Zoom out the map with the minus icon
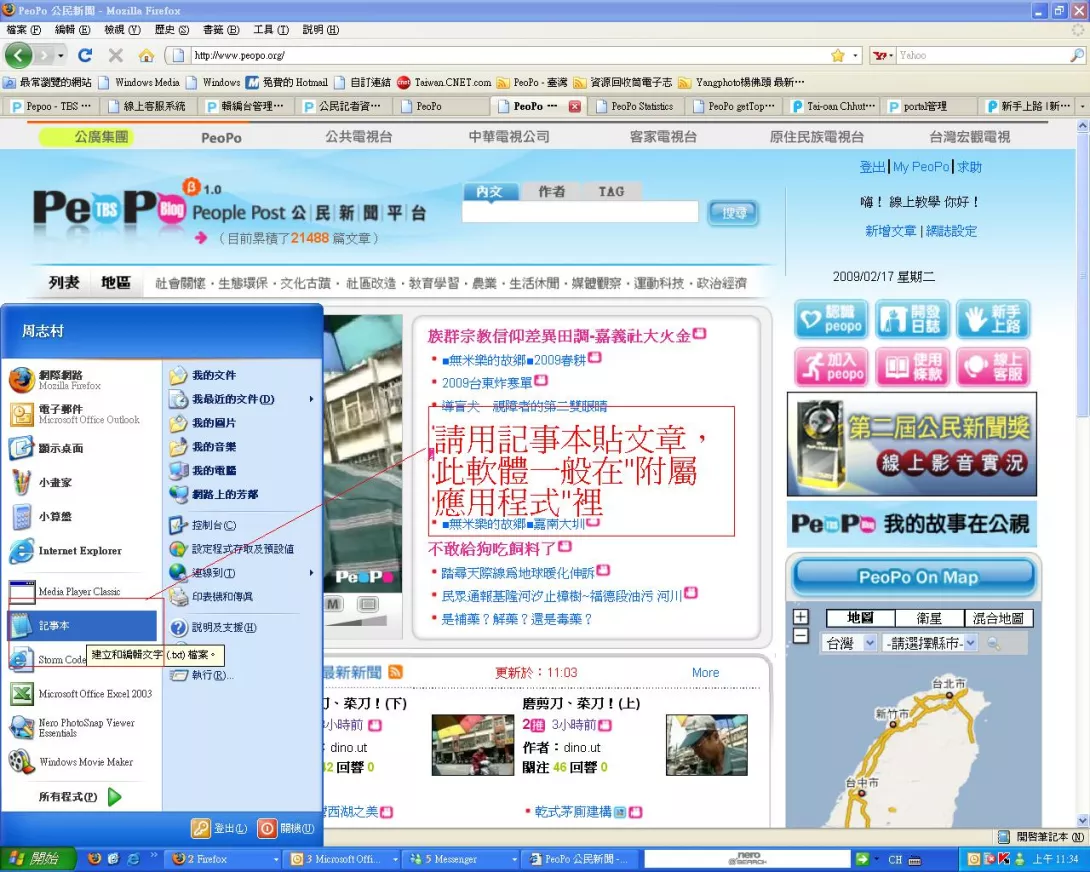This screenshot has height=872, width=1090. (801, 636)
